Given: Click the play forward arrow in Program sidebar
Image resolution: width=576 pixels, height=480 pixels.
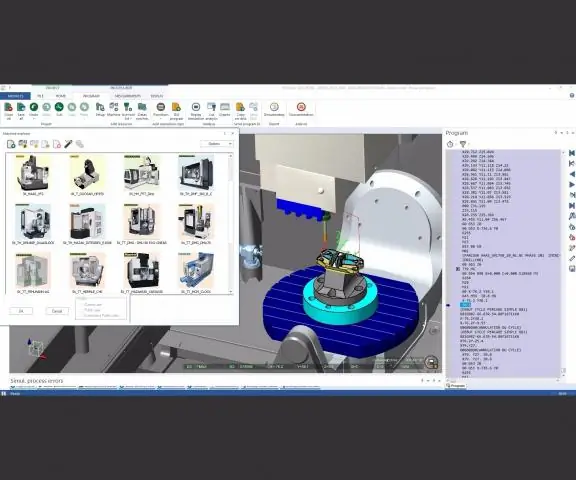Looking at the screenshot, I should click(x=572, y=184).
